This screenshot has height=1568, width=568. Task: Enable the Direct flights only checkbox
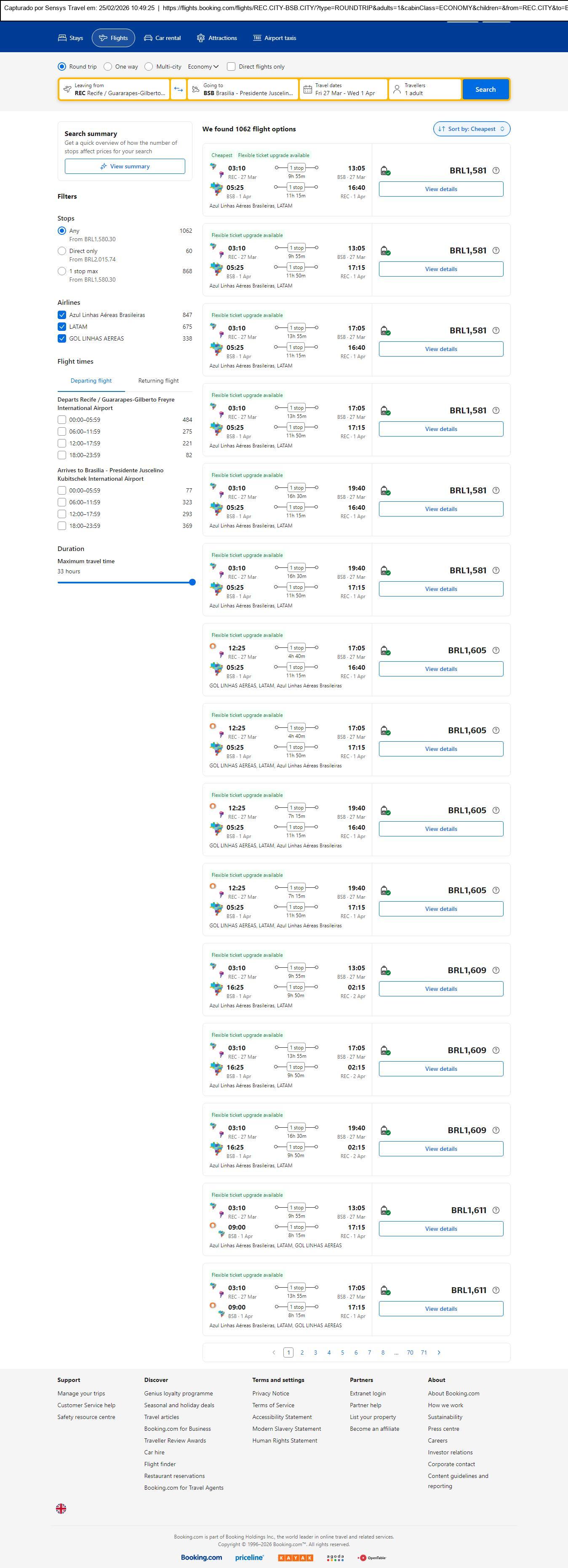[x=231, y=67]
